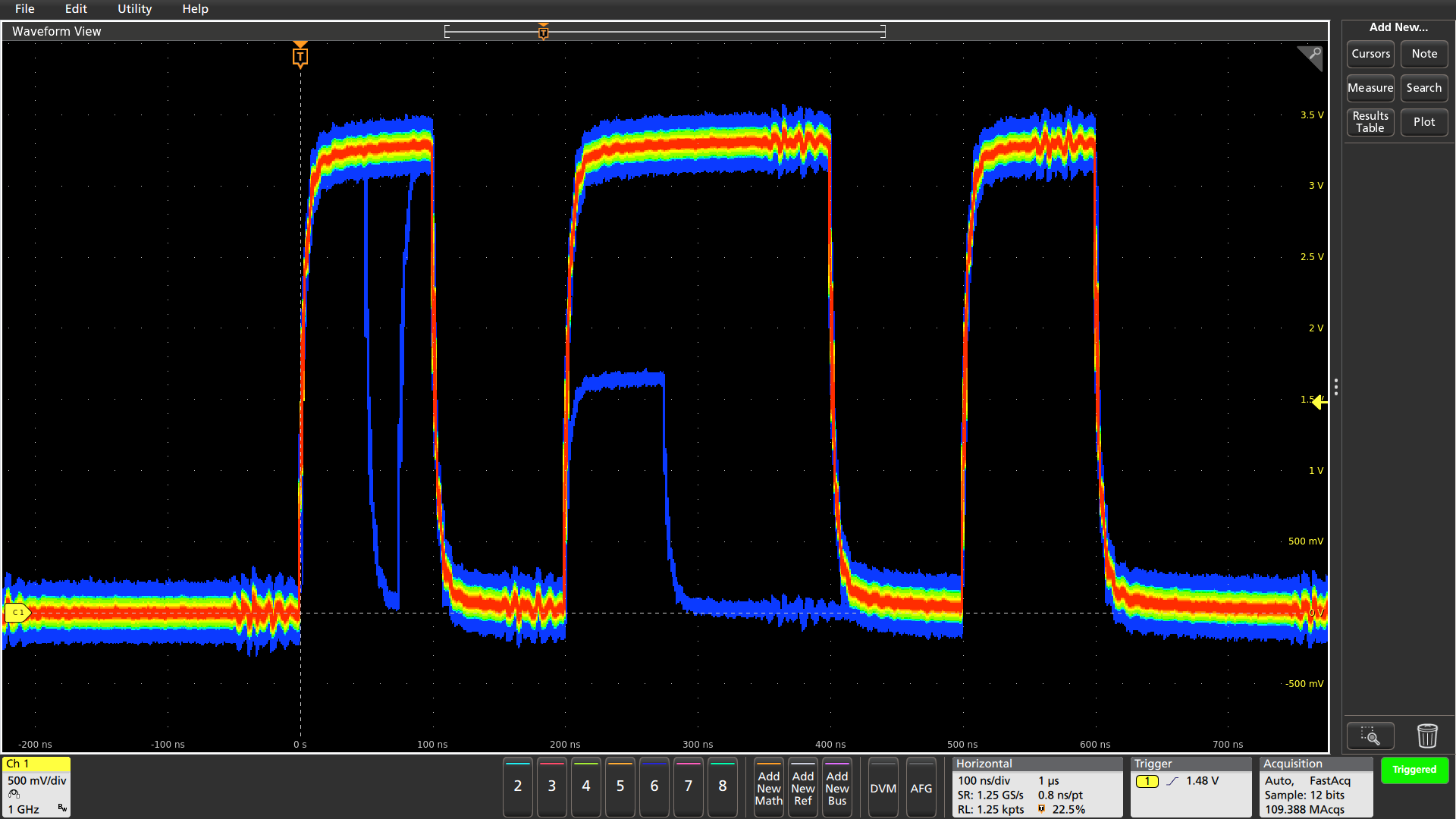Open the Utility menu

(134, 9)
